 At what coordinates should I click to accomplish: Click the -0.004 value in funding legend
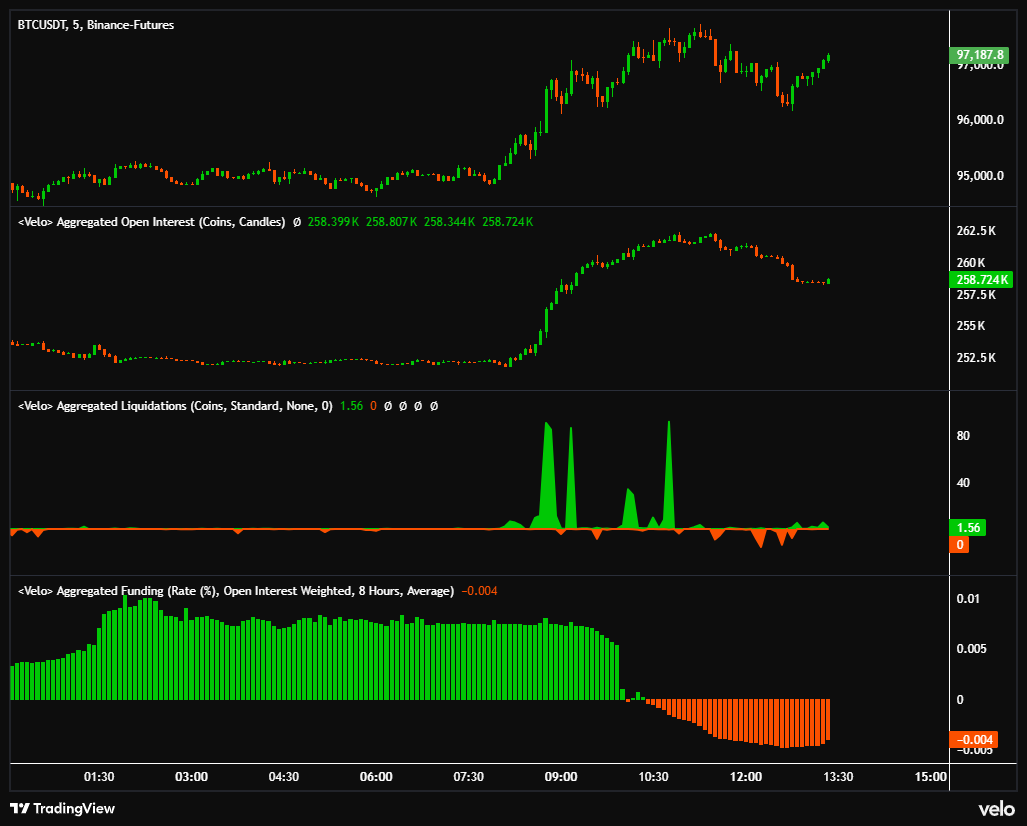[479, 591]
